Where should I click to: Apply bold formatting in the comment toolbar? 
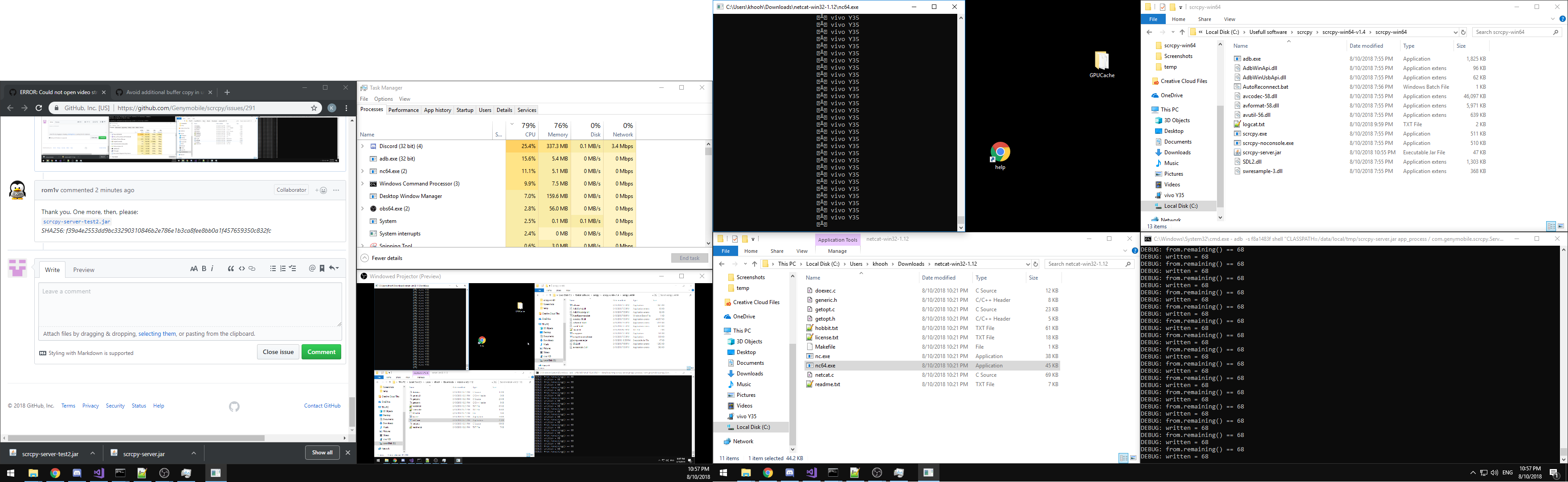[204, 269]
